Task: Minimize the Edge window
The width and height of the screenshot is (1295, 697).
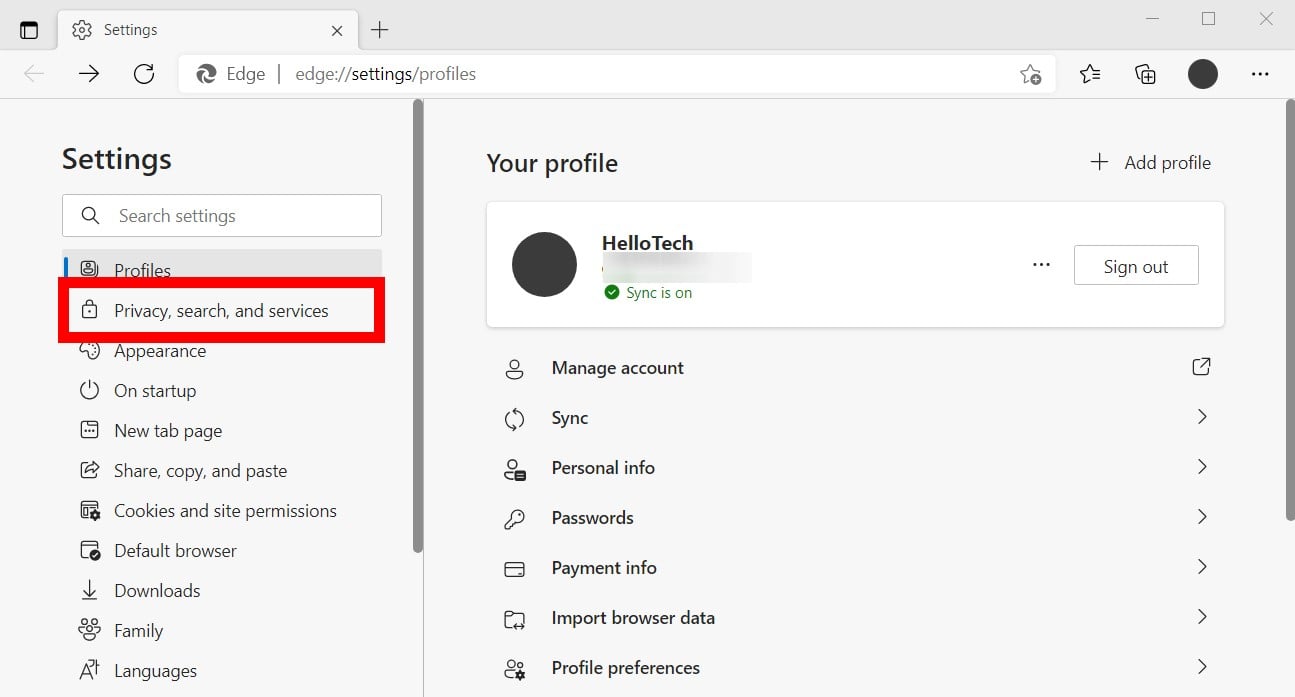Action: (x=1152, y=19)
